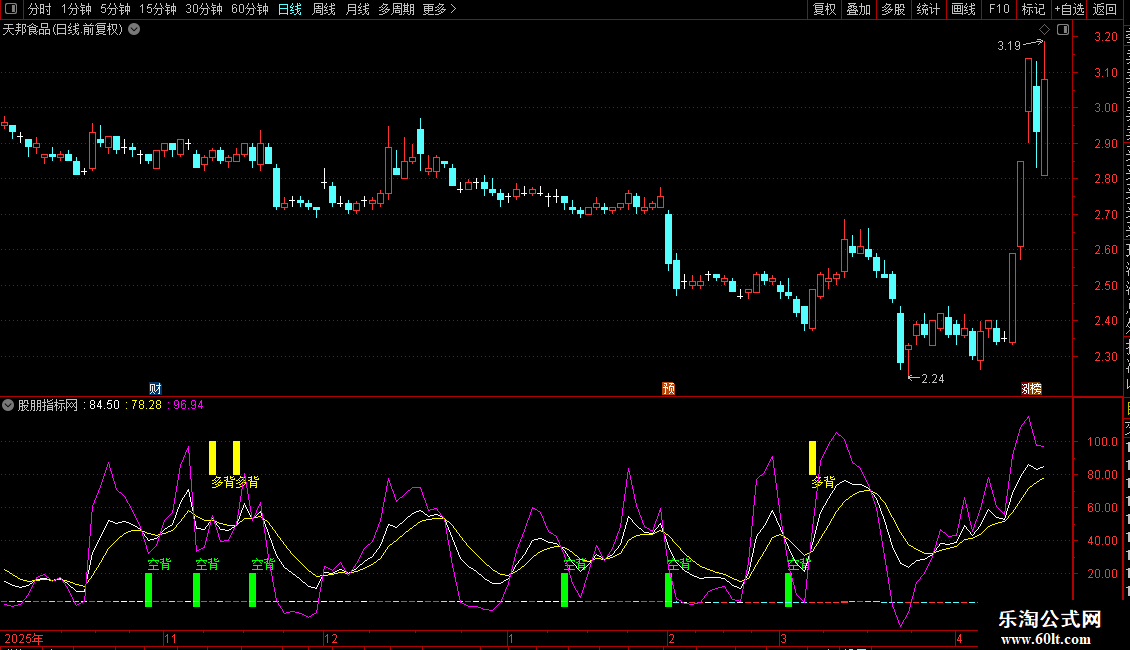Click month 11 on the time axis
1130x650 pixels.
click(x=170, y=638)
